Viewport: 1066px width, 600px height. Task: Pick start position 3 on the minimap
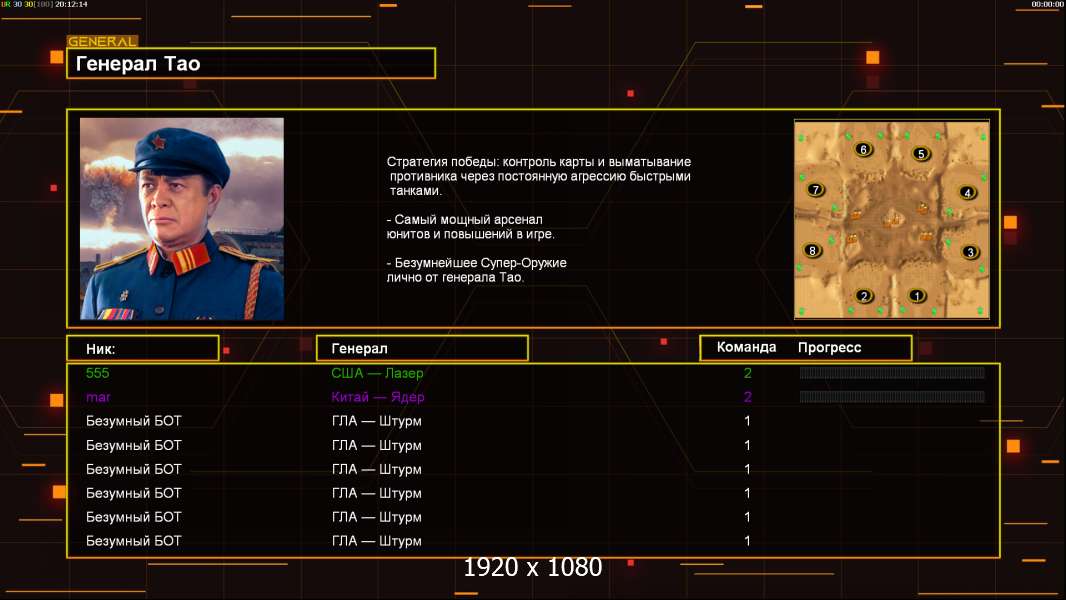click(970, 252)
